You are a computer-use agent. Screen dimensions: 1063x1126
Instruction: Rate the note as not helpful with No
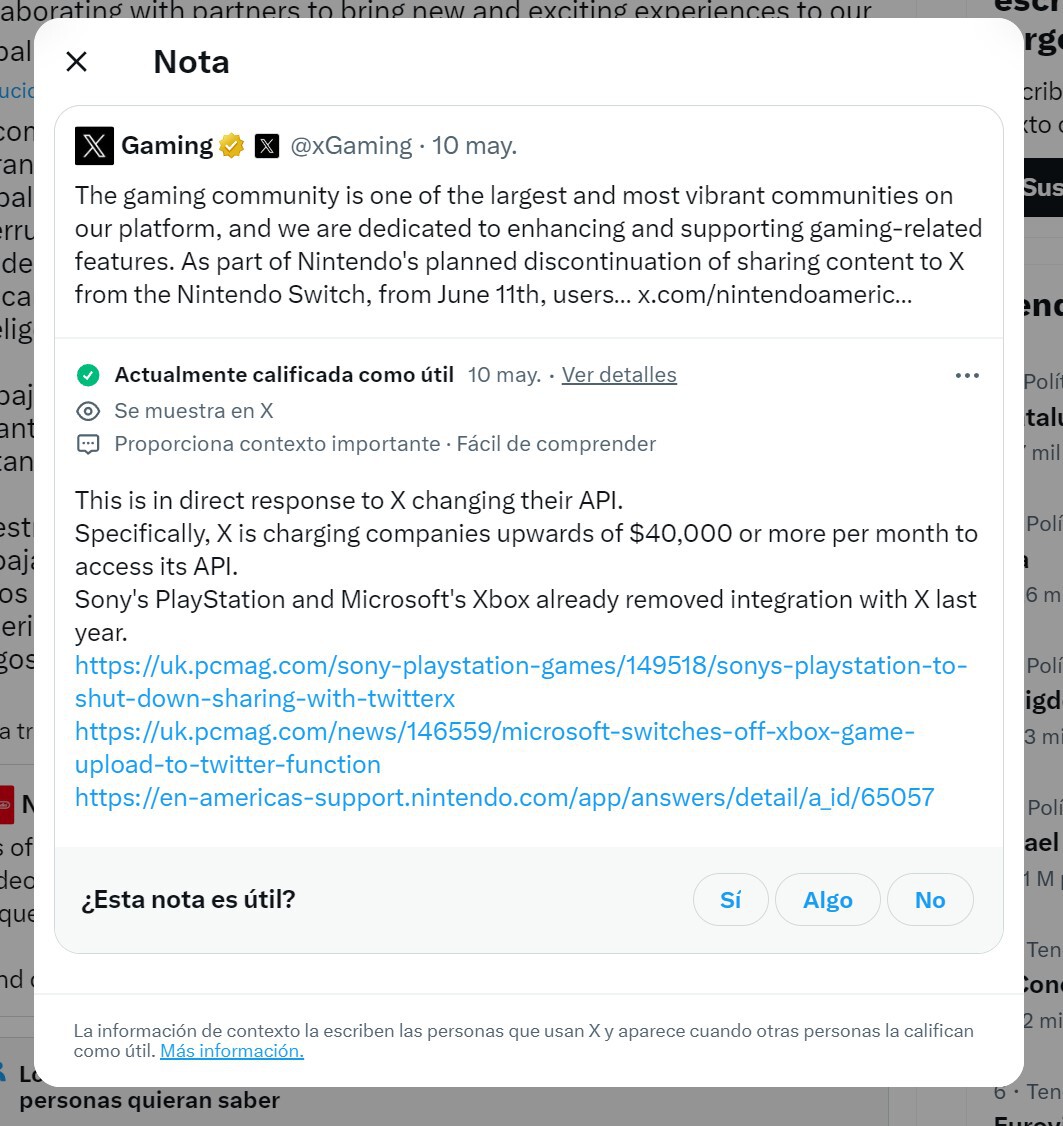[929, 900]
